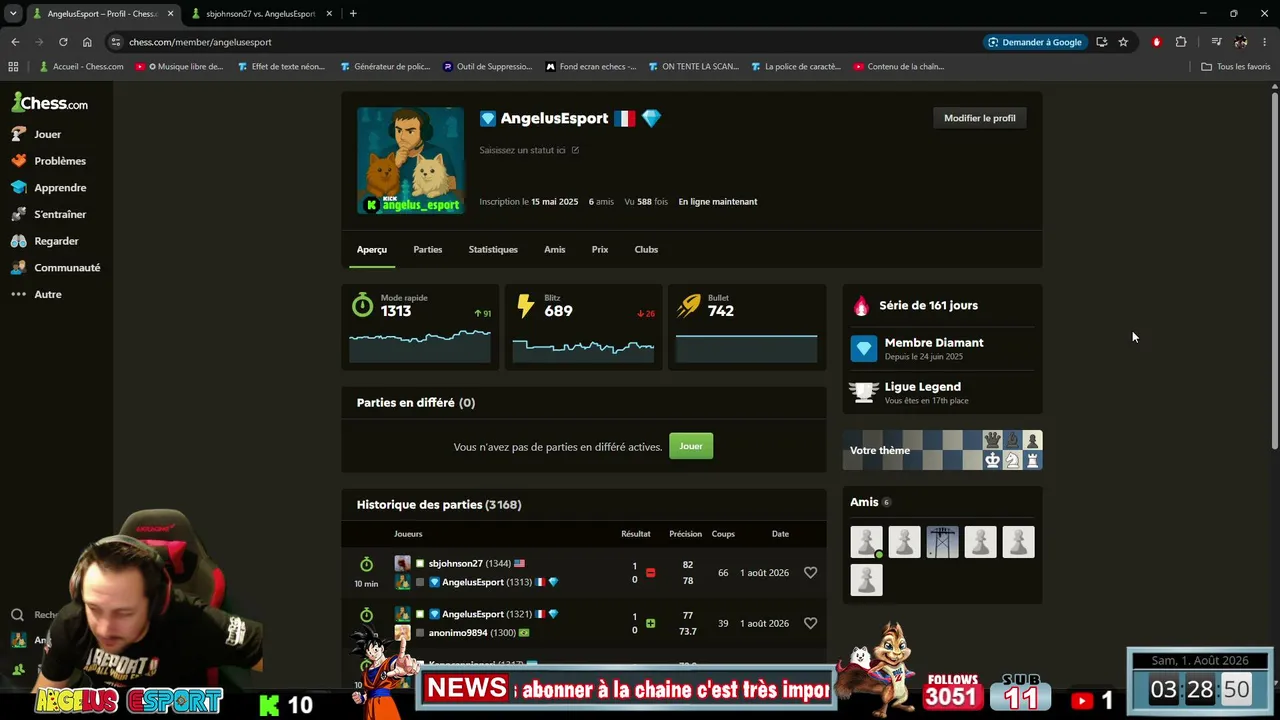Open Problèmes from the left sidebar
Image resolution: width=1280 pixels, height=720 pixels.
49,161
